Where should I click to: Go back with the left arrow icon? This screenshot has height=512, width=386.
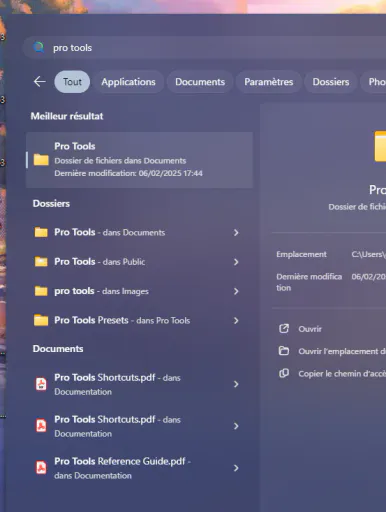click(40, 82)
